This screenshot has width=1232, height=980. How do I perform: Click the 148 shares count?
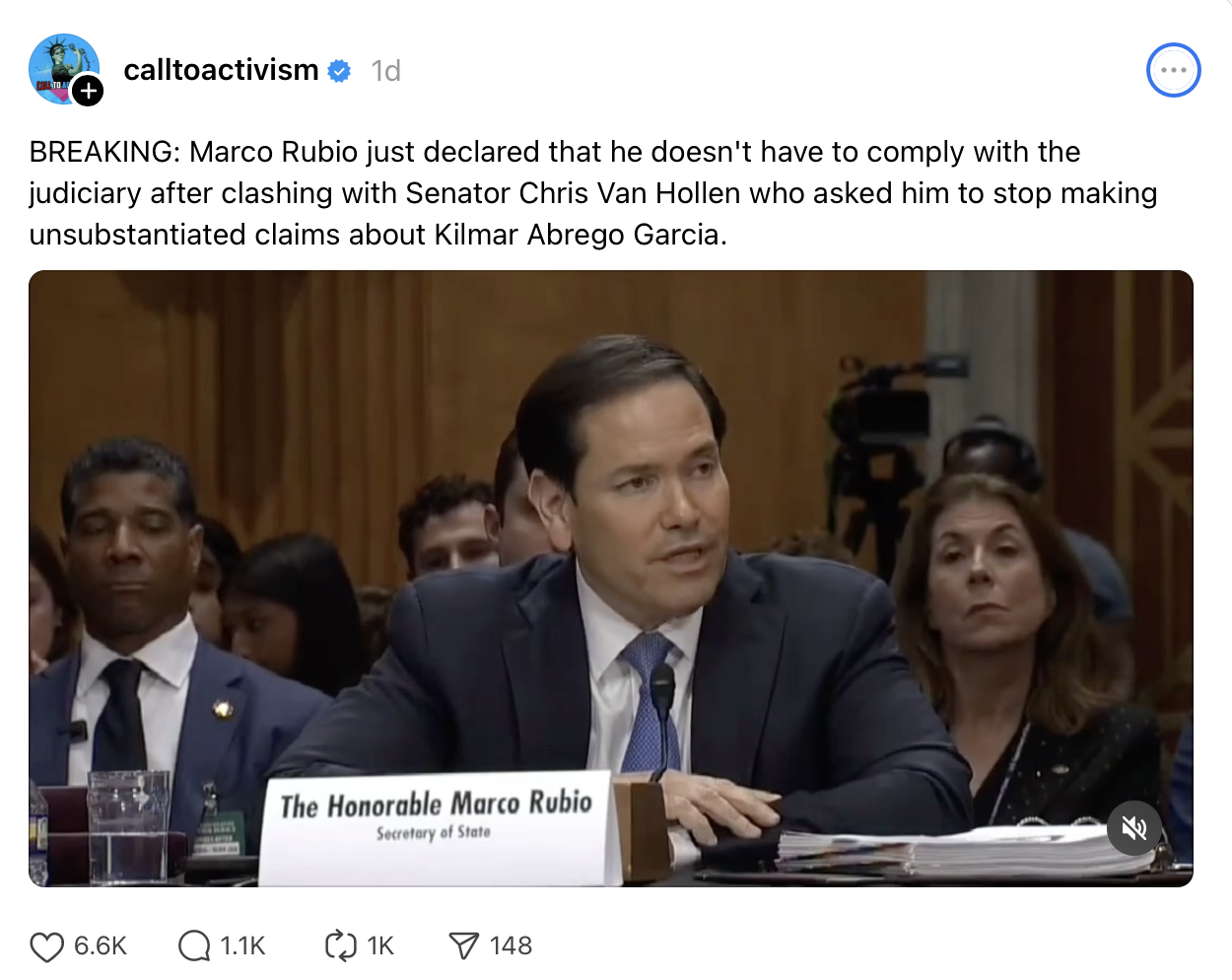click(x=511, y=946)
